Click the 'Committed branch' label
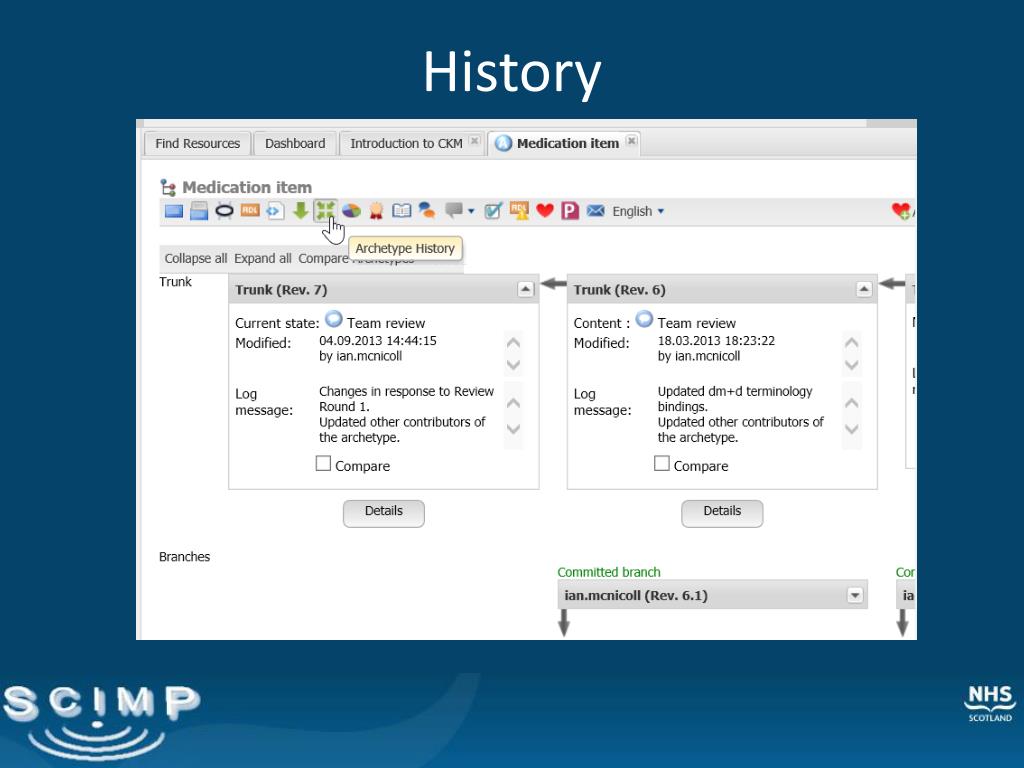 coord(609,572)
